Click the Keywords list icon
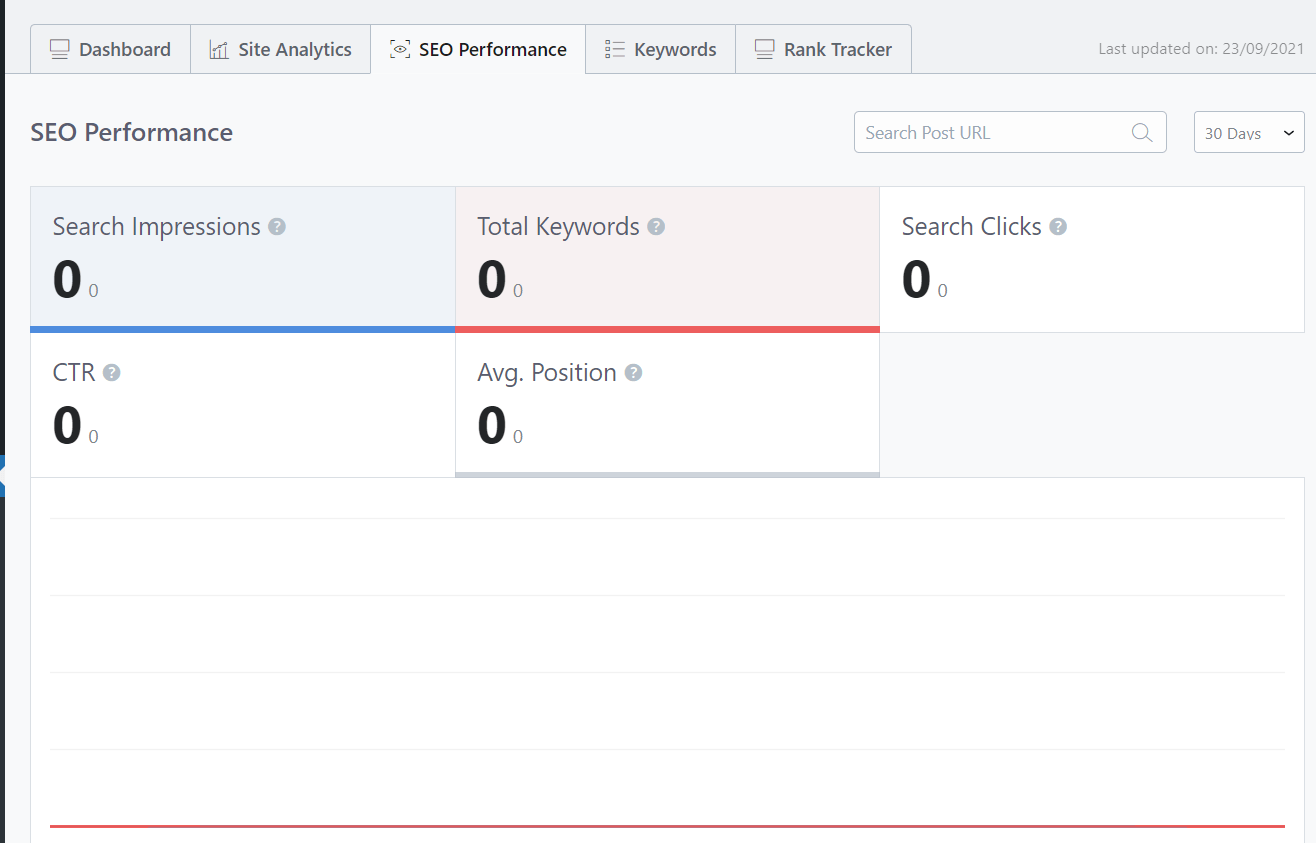This screenshot has width=1316, height=843. coord(615,49)
